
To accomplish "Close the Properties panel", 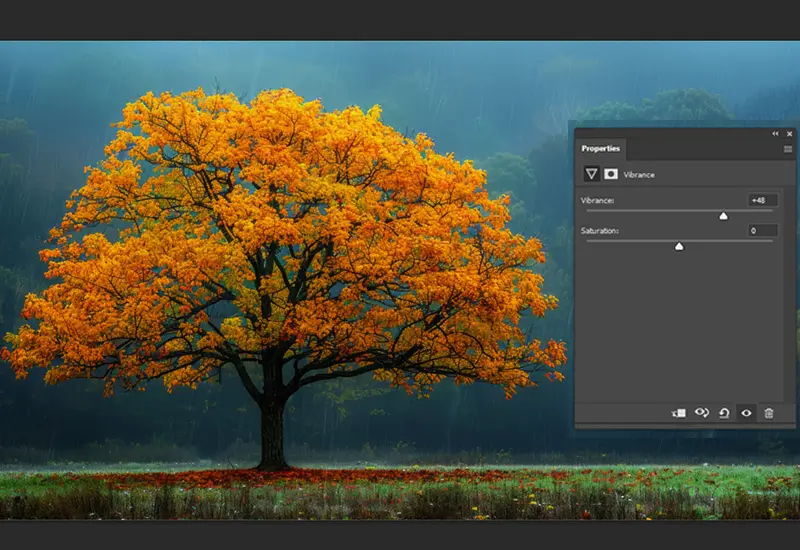I will [788, 133].
